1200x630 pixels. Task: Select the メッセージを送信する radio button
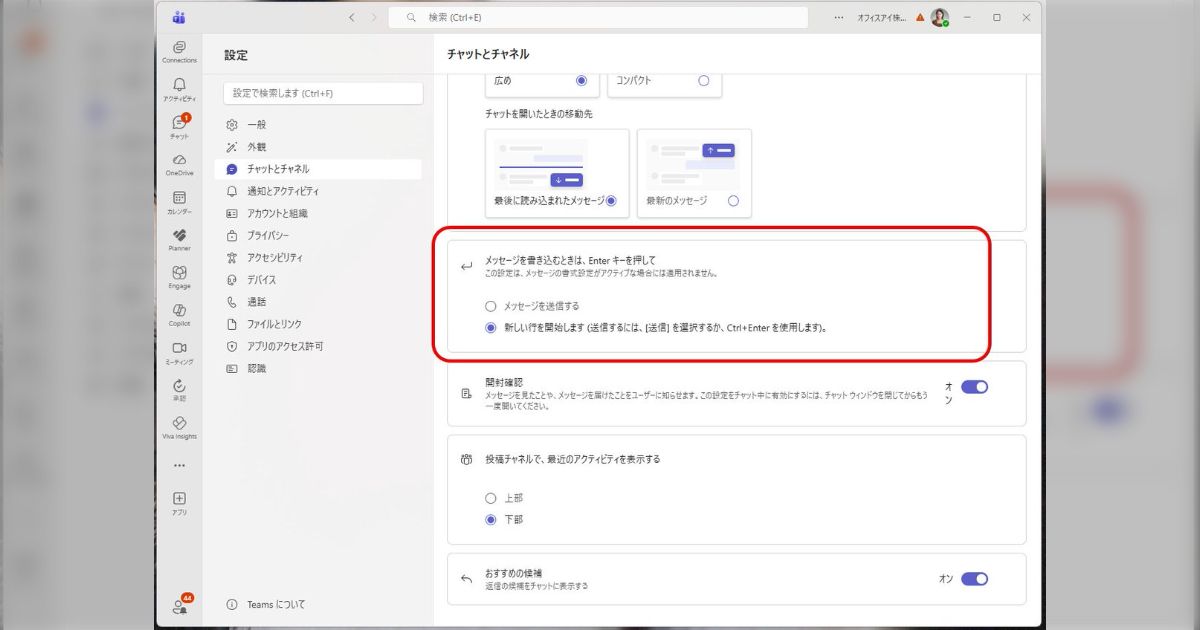[491, 307]
